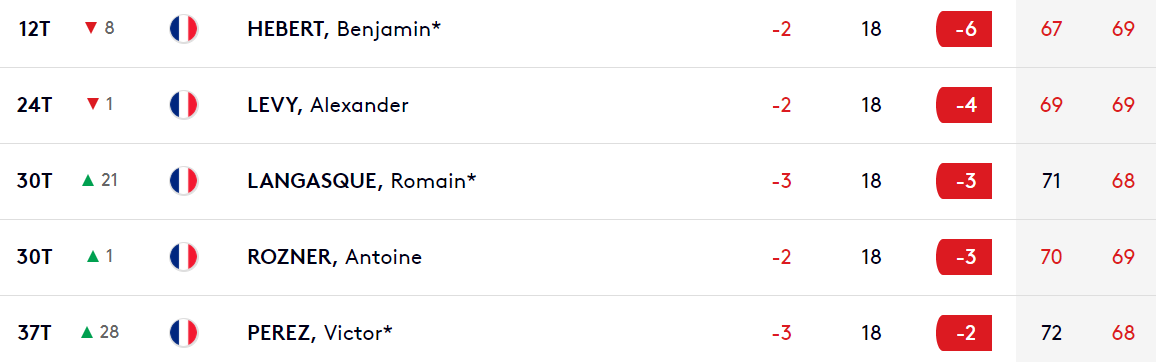
Task: Open PEREZ, Victor player profile
Action: (x=320, y=333)
